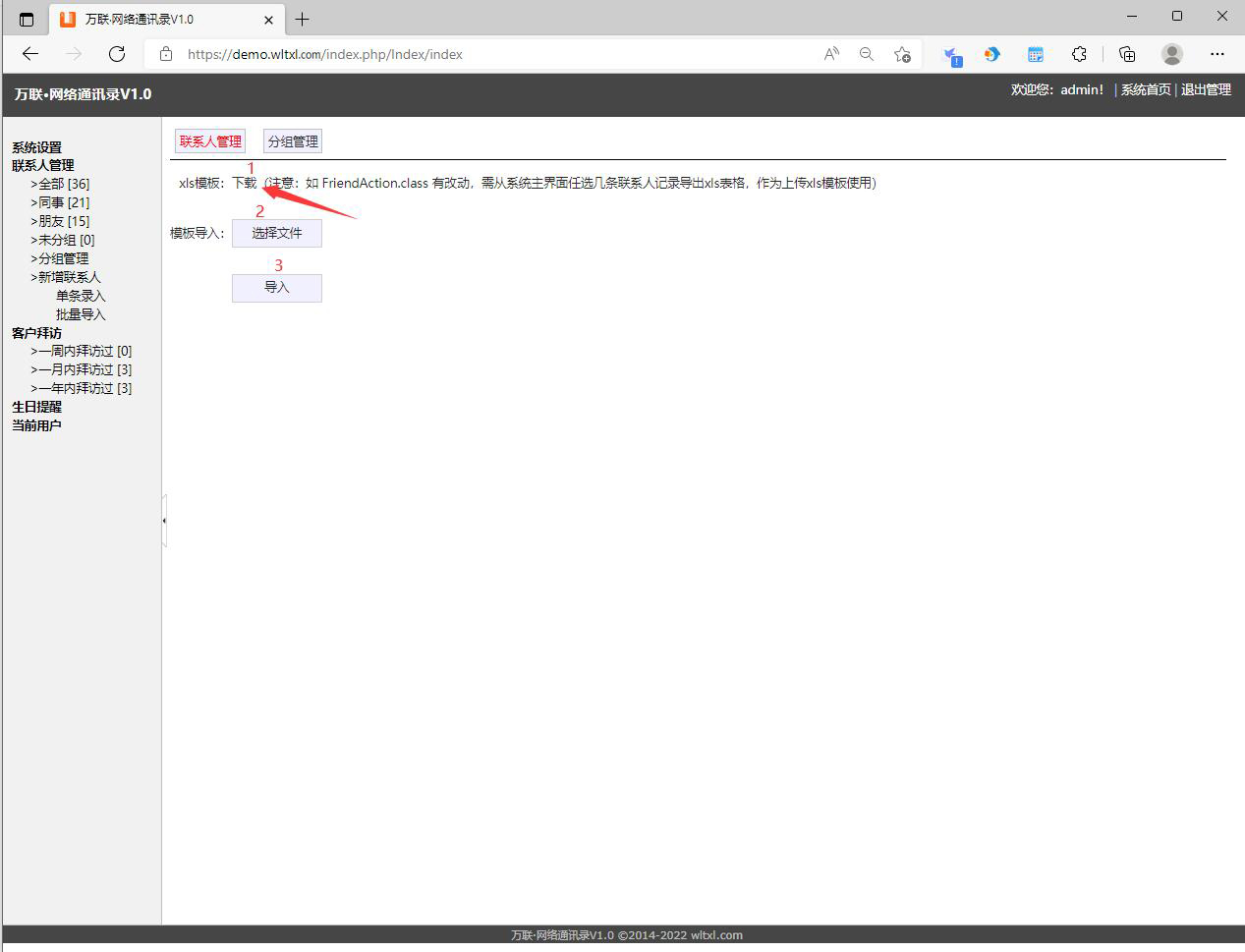
Task: Open the colorful circular extension icon
Action: [992, 54]
